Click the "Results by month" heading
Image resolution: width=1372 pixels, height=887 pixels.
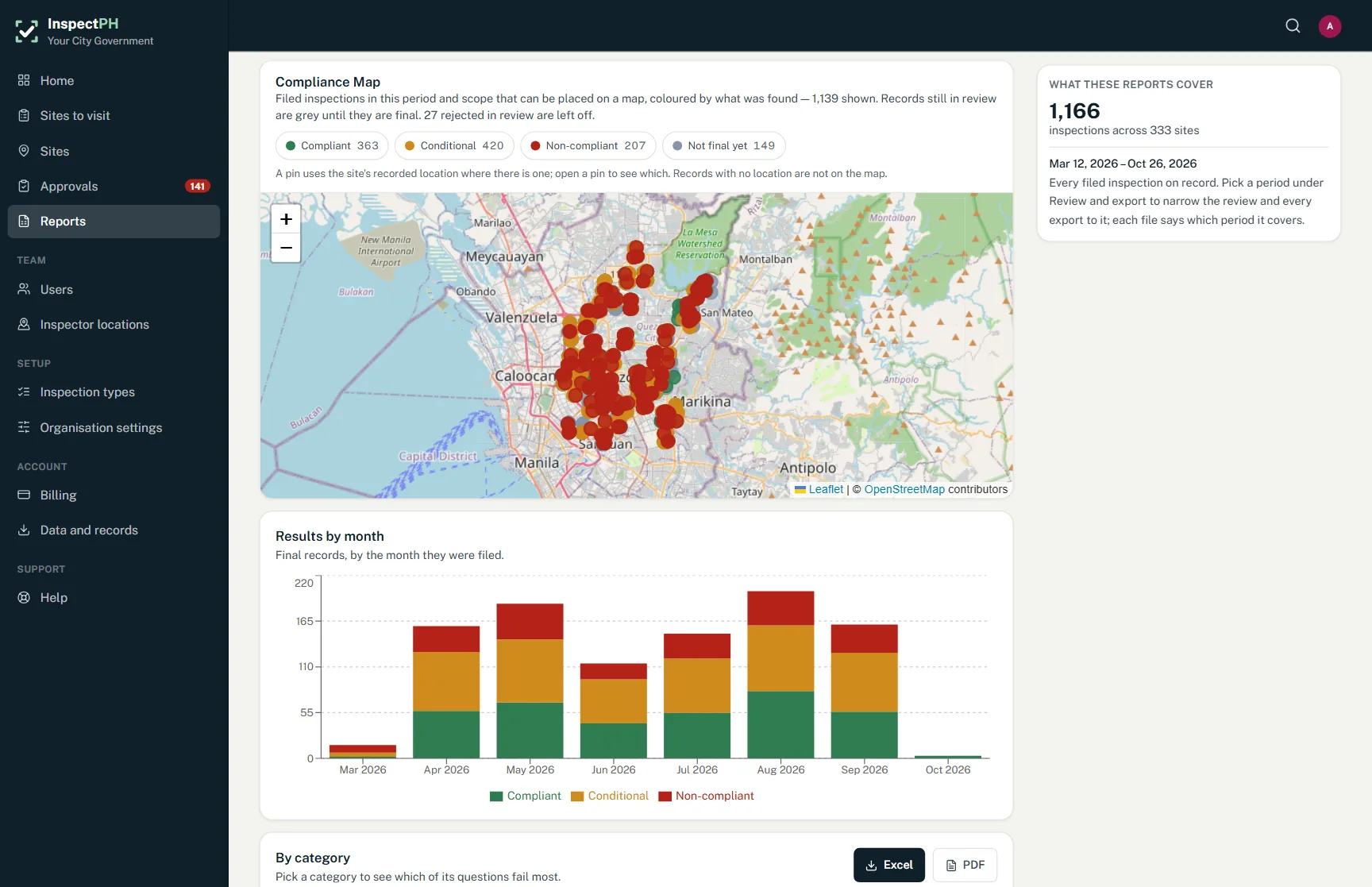click(x=330, y=537)
